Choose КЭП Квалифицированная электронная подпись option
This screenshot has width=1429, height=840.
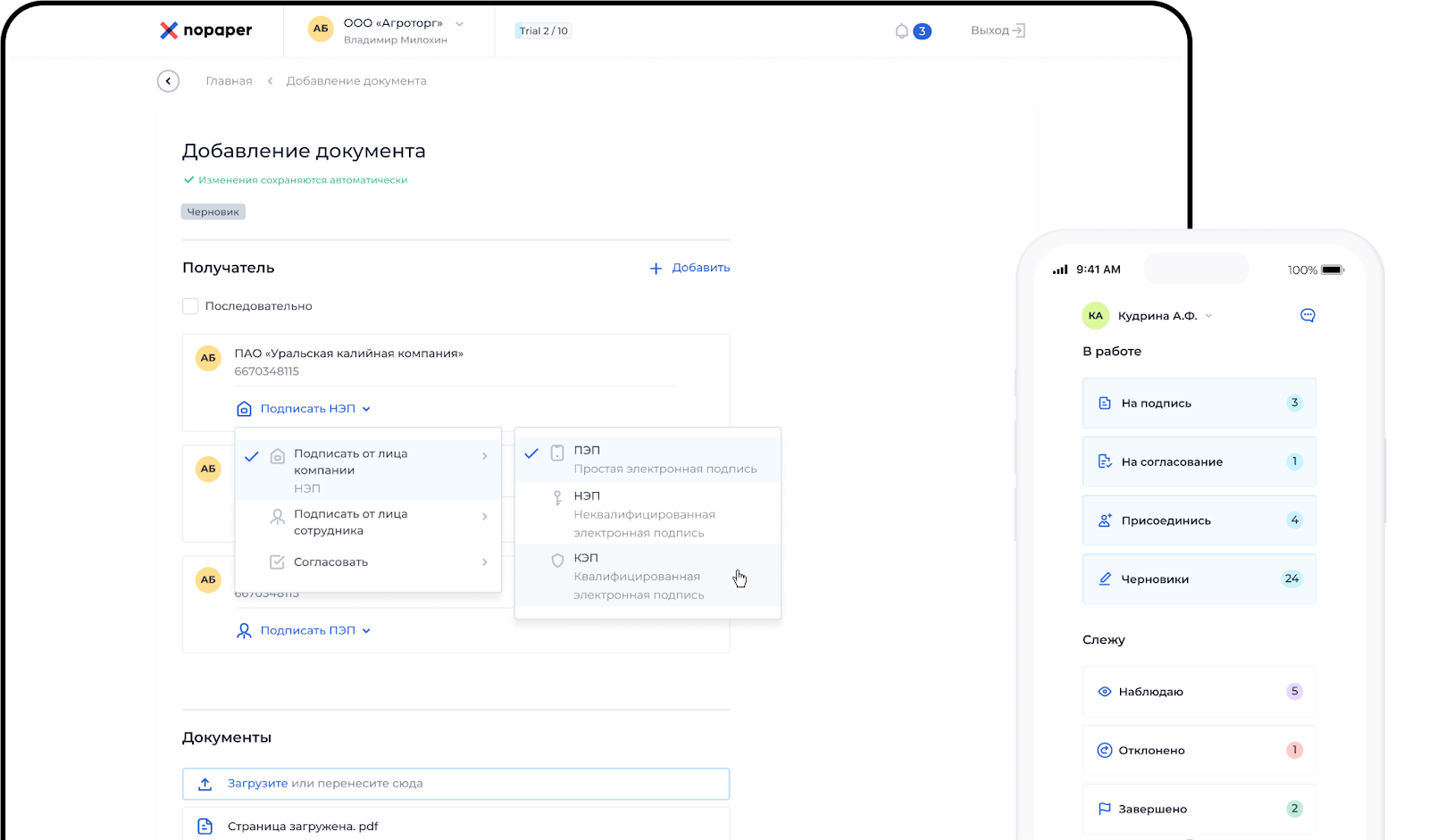tap(648, 576)
